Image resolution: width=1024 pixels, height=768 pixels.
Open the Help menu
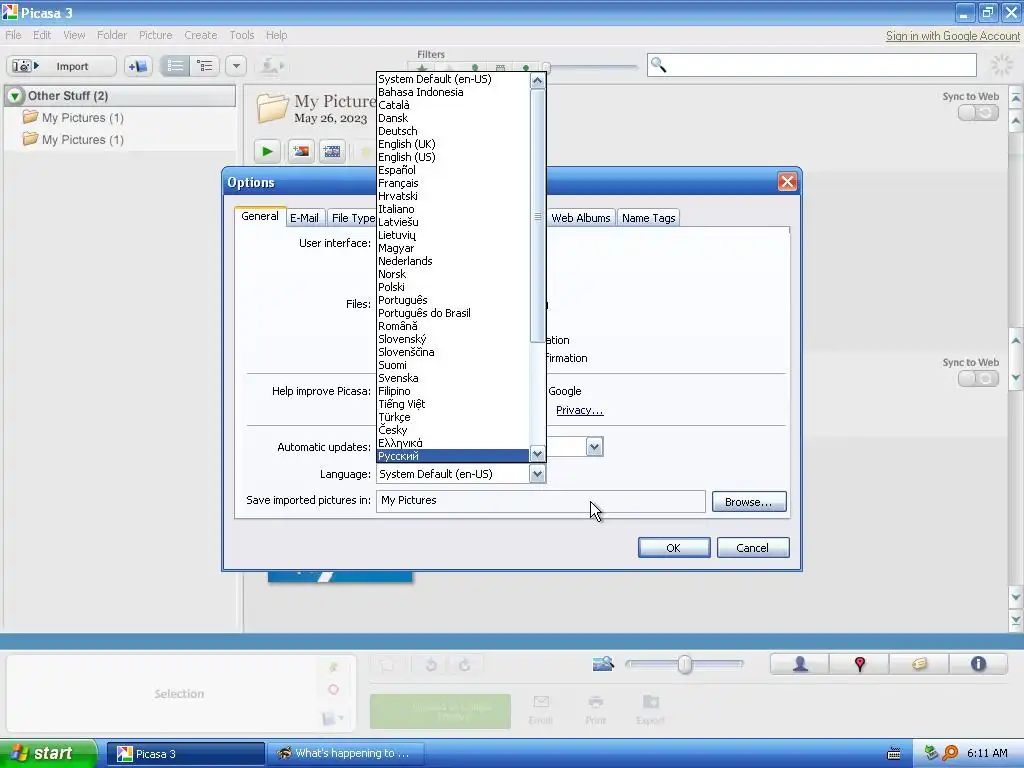[x=276, y=35]
